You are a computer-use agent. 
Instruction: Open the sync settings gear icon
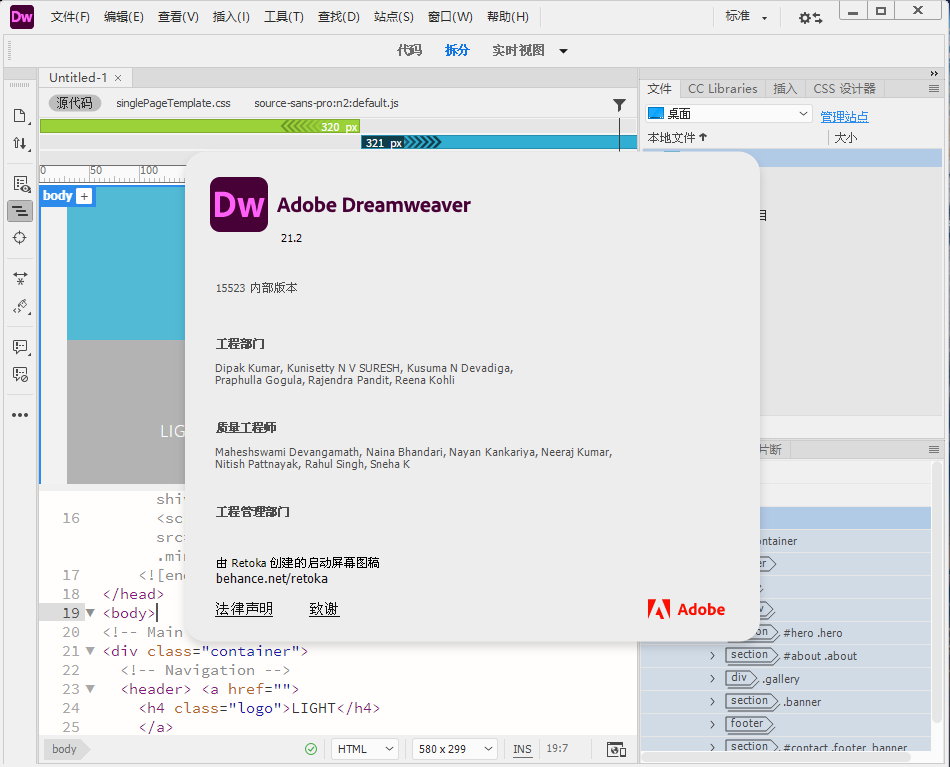[810, 18]
